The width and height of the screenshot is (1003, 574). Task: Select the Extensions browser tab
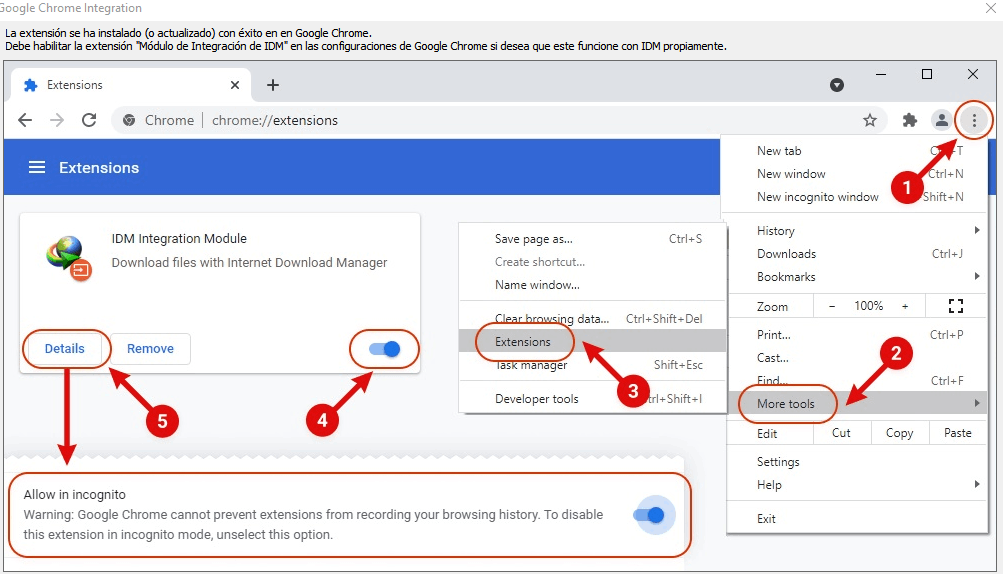[x=130, y=85]
